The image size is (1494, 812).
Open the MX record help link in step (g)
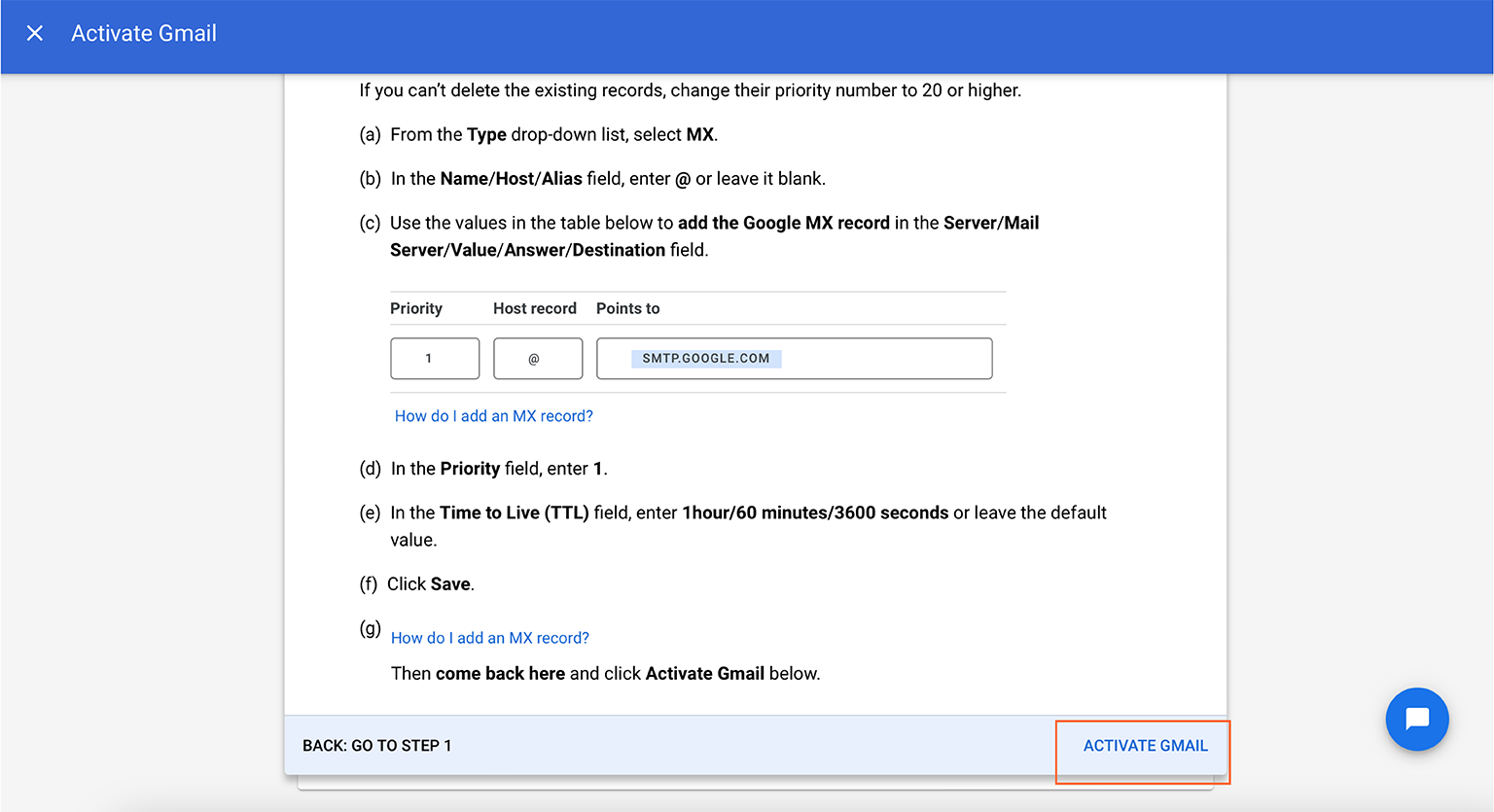click(x=489, y=638)
